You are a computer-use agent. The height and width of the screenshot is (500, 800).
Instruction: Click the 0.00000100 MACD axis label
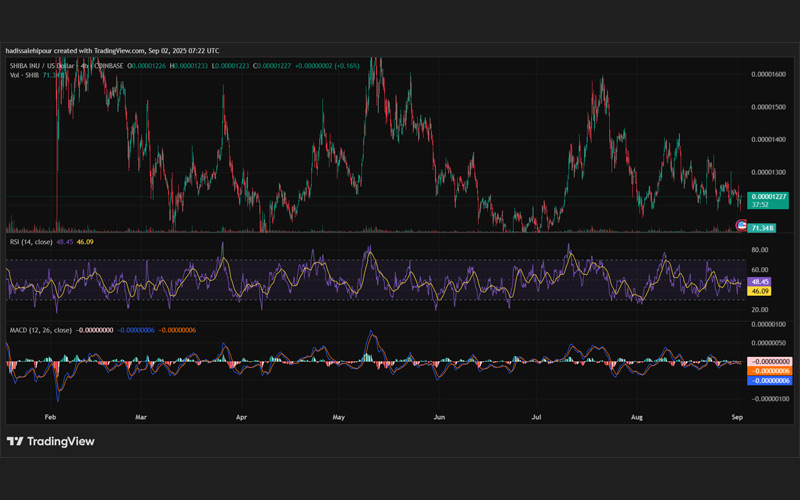coord(768,324)
